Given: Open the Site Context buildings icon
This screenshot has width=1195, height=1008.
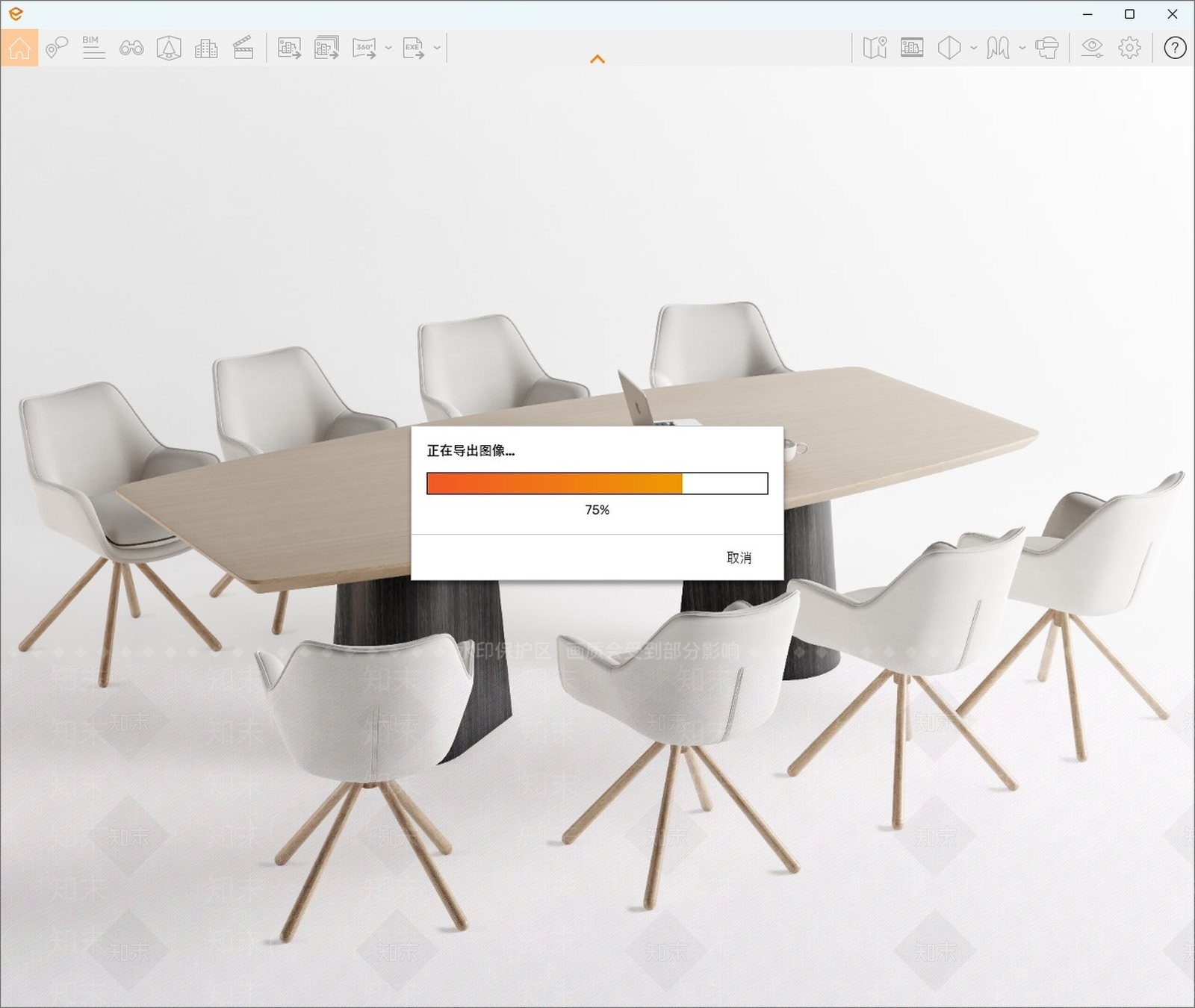Looking at the screenshot, I should (206, 49).
